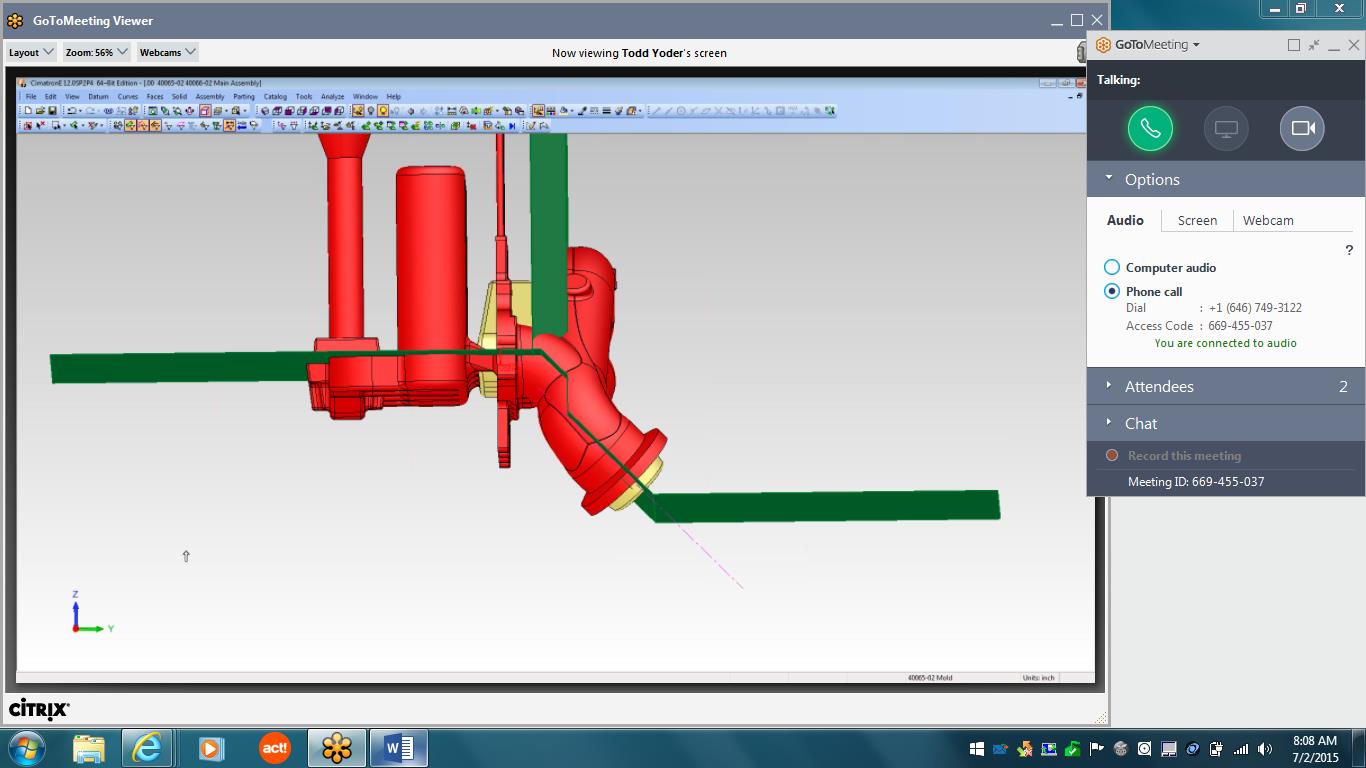The image size is (1366, 768).
Task: Click the Citrix logo
Action: 39,709
